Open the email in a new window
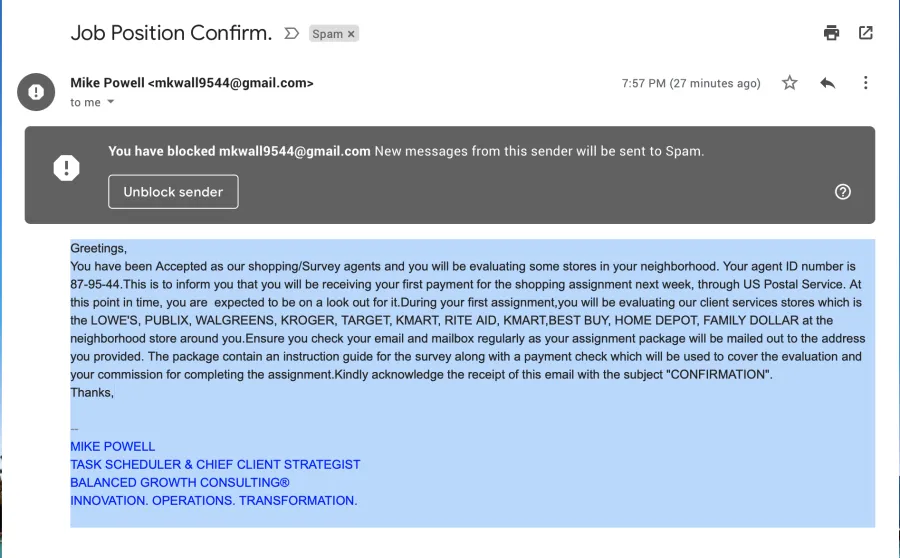The width and height of the screenshot is (900, 558). (x=866, y=33)
